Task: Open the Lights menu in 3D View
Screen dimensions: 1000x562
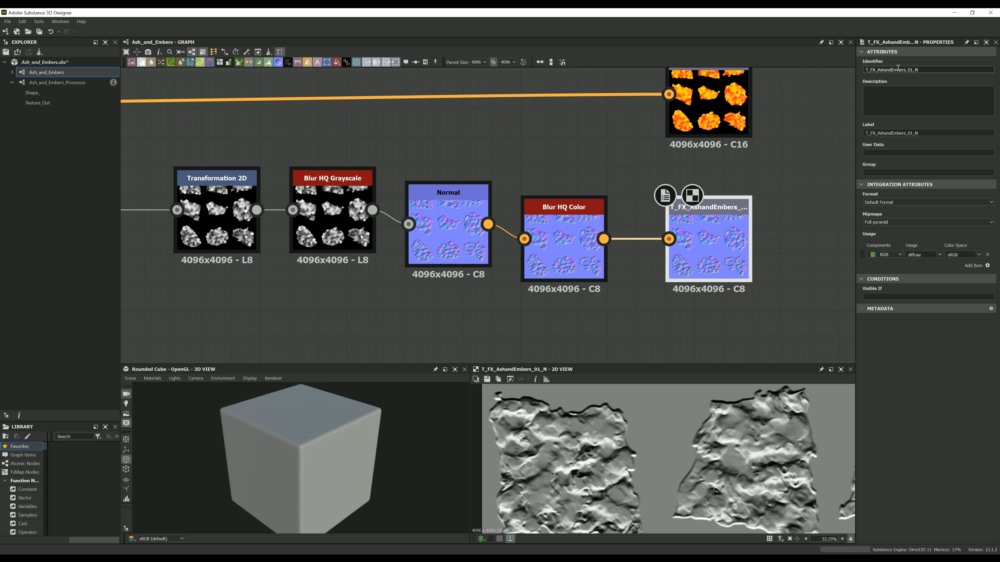Action: pyautogui.click(x=175, y=378)
